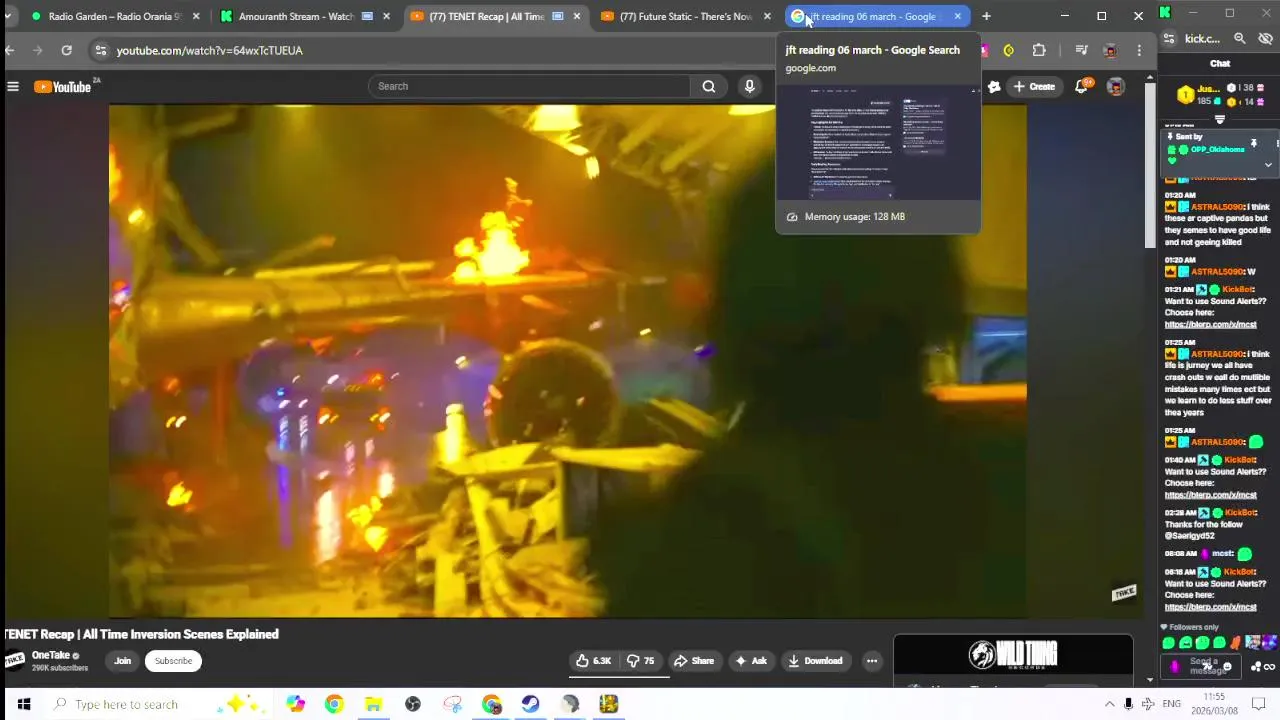Open the OneTake channel avatar
Viewport: 1280px width, 720px height.
click(x=14, y=660)
